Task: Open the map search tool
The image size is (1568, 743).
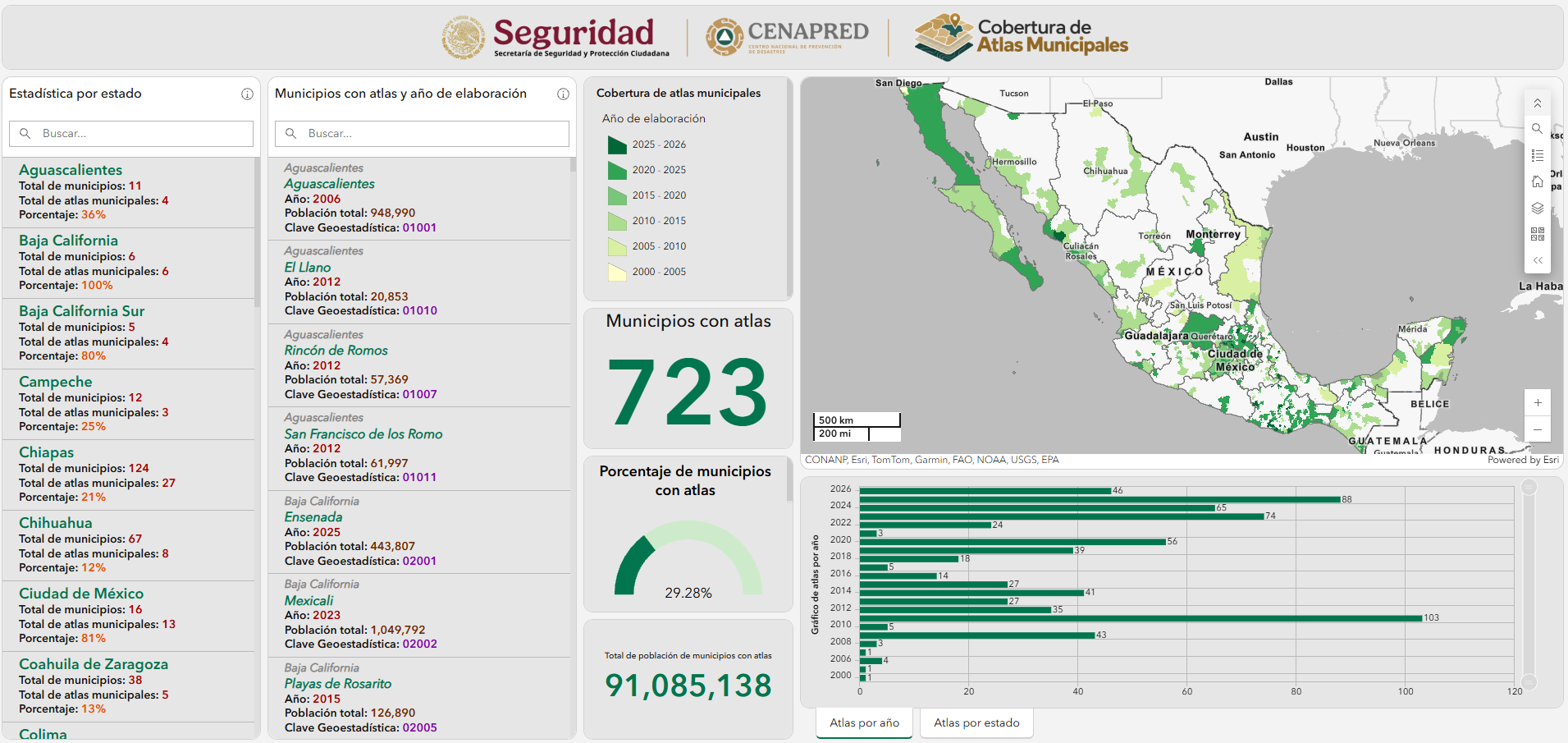Action: (1538, 129)
